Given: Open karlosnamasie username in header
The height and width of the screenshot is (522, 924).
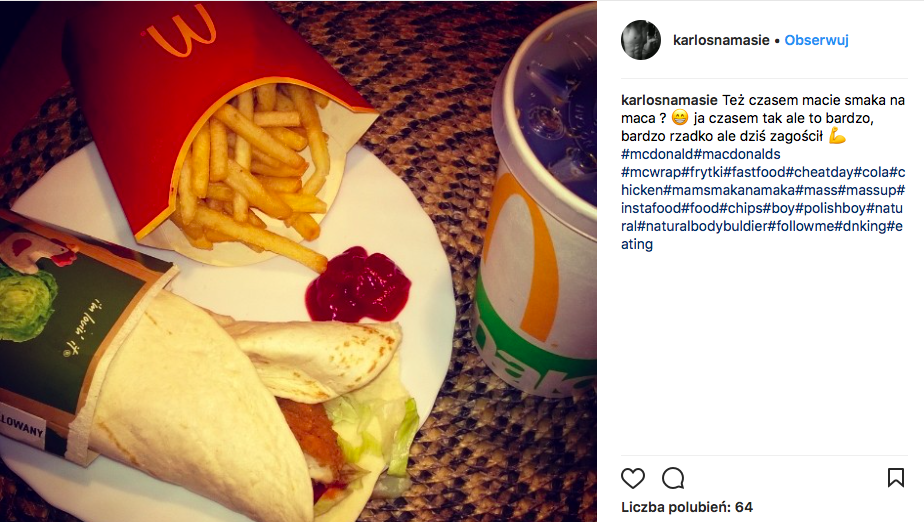Looking at the screenshot, I should 721,40.
